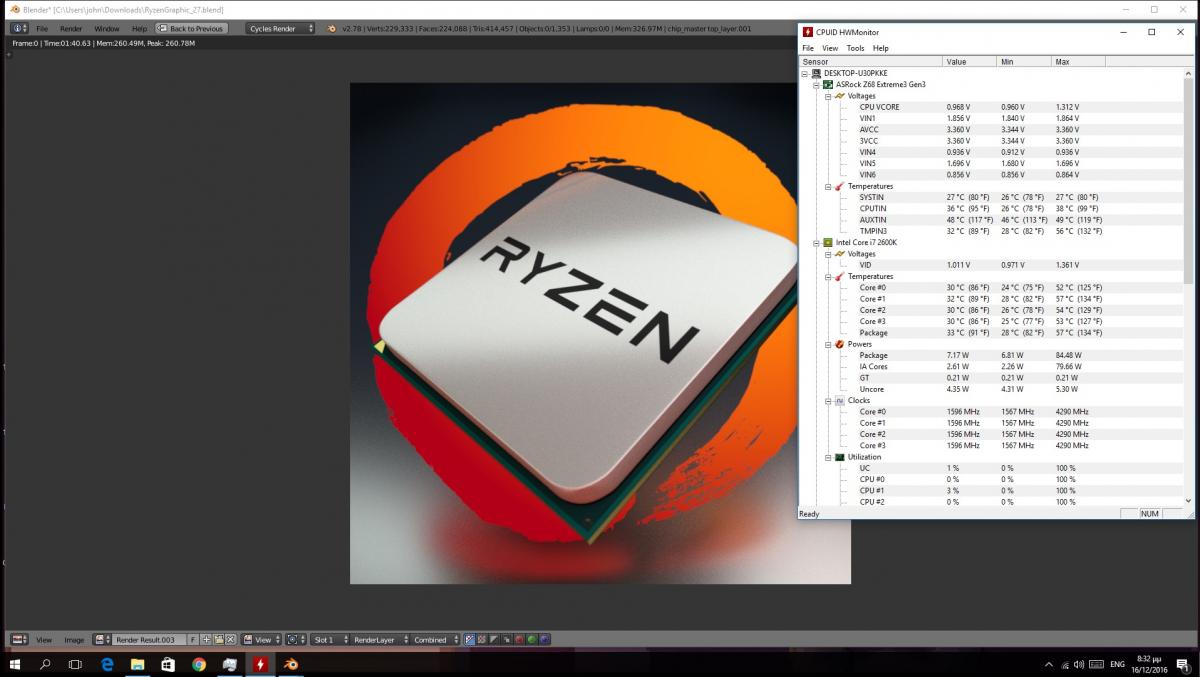Open File Explorer from the taskbar
The height and width of the screenshot is (677, 1200).
(x=137, y=664)
